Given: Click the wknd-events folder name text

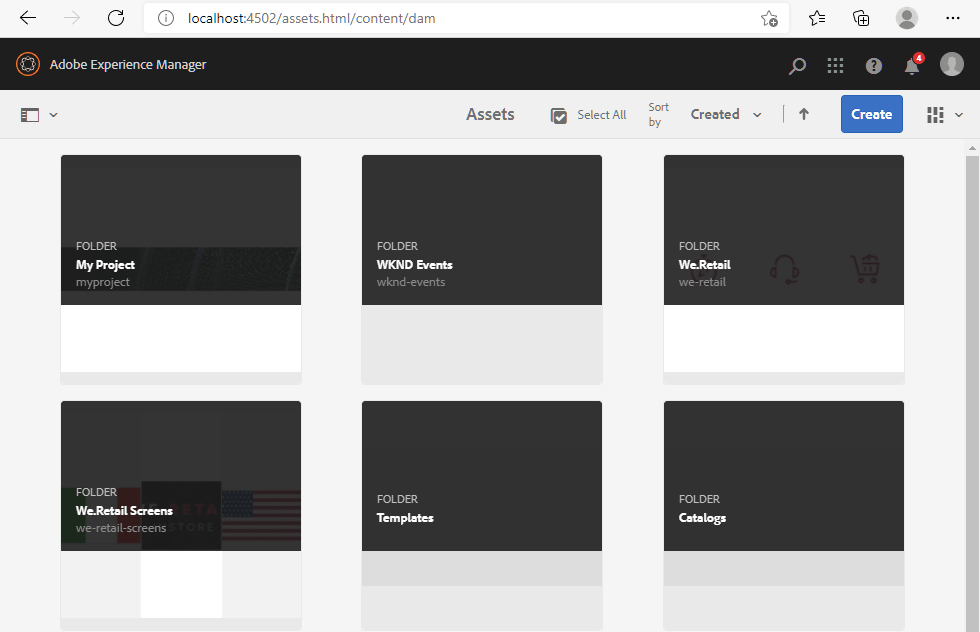Looking at the screenshot, I should point(411,282).
